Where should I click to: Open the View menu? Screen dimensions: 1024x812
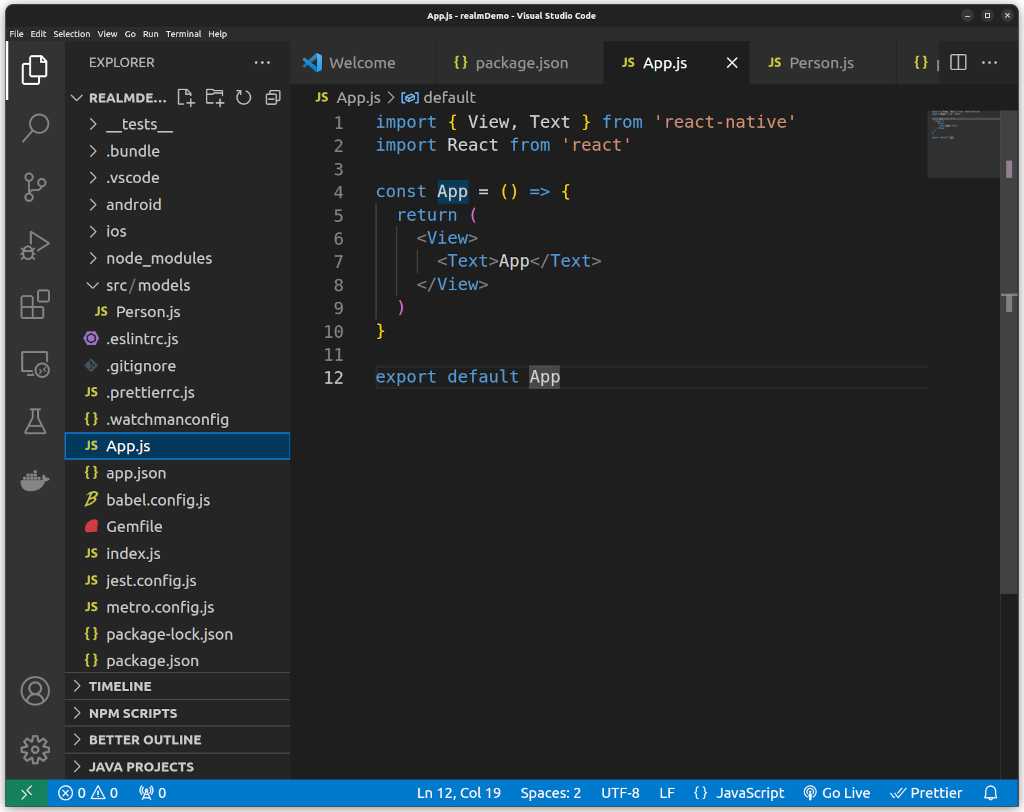point(107,34)
